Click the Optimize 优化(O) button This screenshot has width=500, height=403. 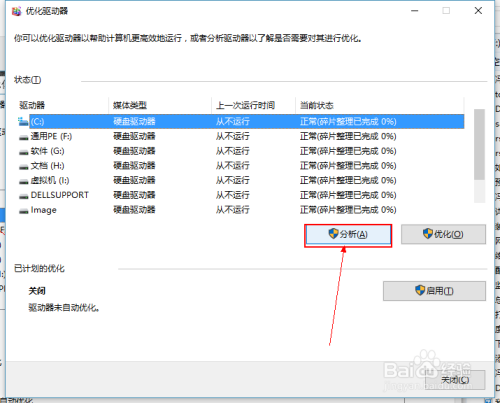coord(443,234)
